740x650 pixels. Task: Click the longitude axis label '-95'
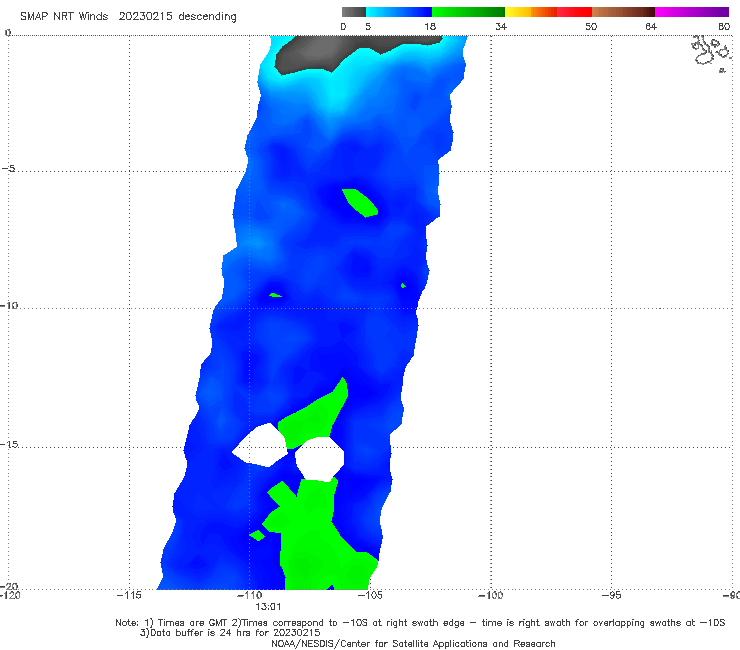pos(612,595)
